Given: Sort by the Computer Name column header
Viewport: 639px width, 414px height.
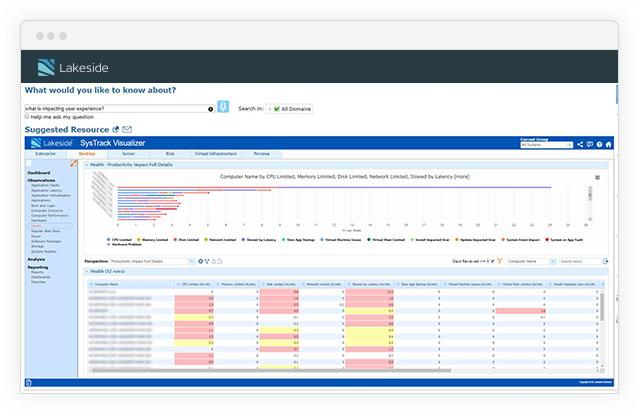Looking at the screenshot, I should pyautogui.click(x=130, y=284).
